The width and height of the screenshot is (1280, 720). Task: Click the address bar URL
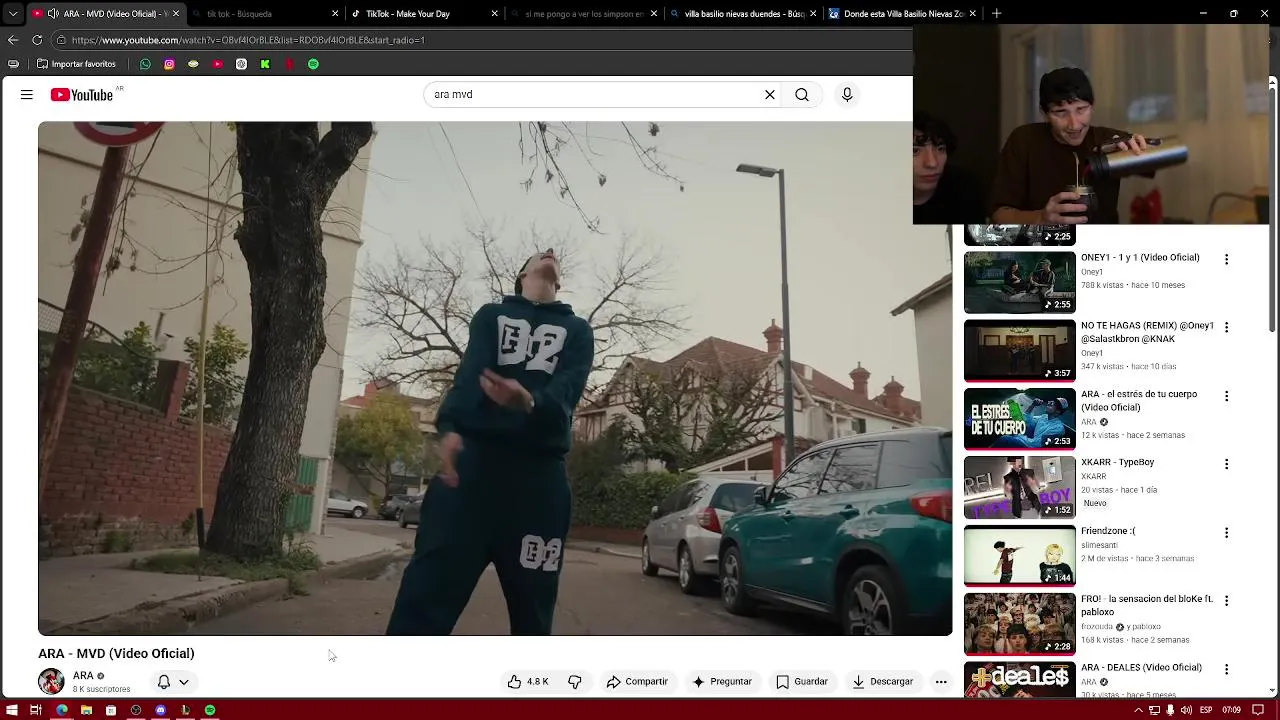point(248,40)
